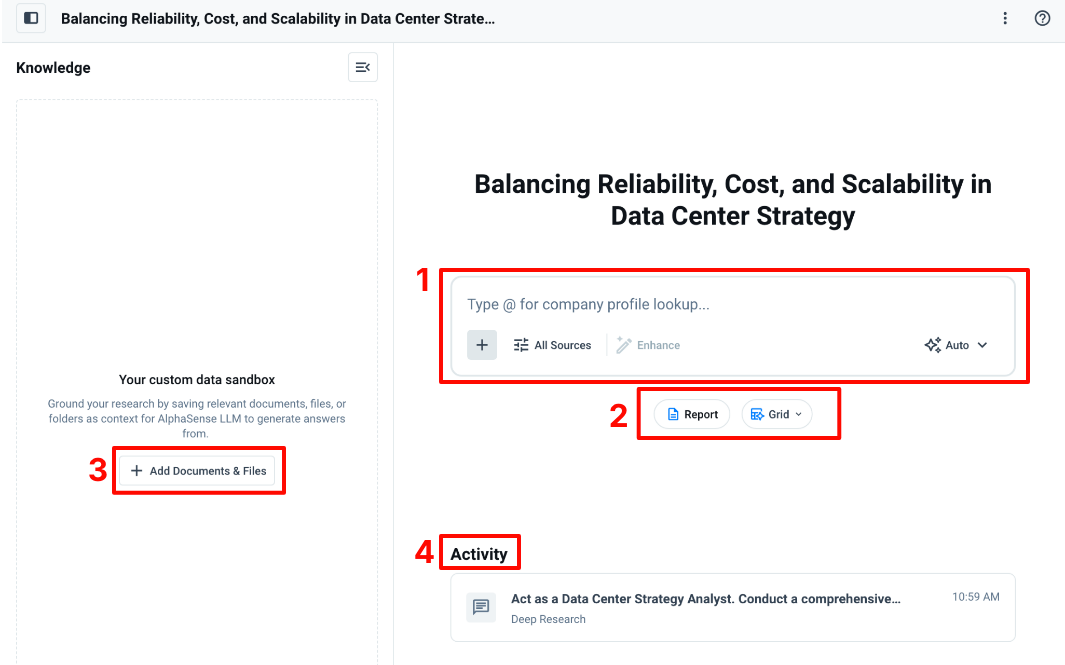Click the Deep Research label
The height and width of the screenshot is (665, 1065).
click(548, 619)
